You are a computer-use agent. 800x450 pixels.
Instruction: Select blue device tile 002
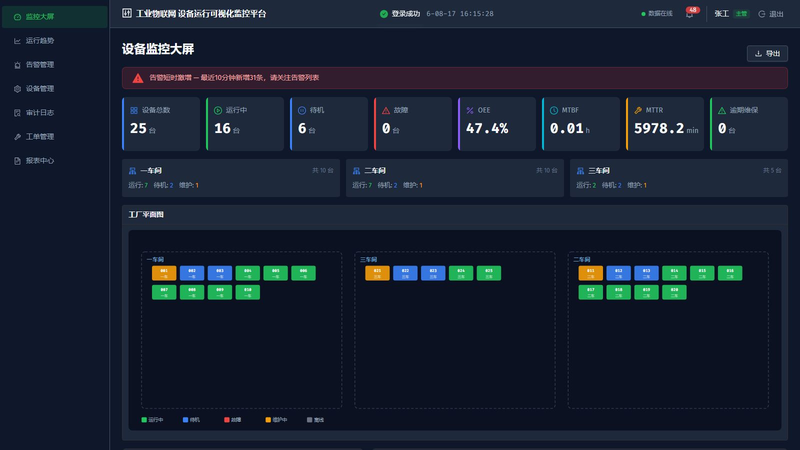point(192,273)
